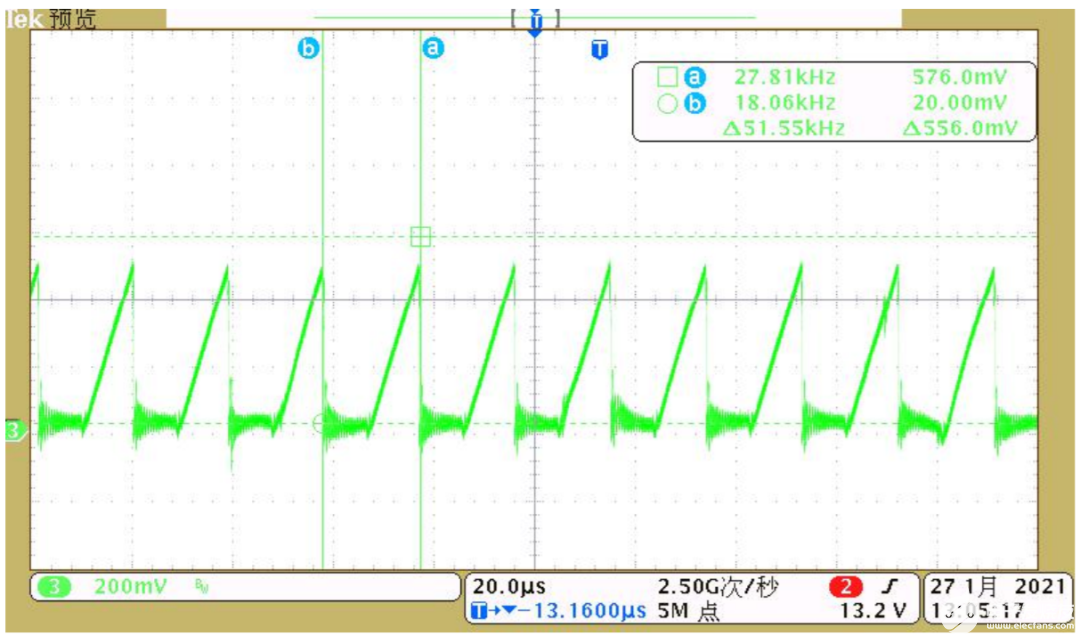The height and width of the screenshot is (636, 1080).
Task: Click the 20.0µs timebase readout
Action: point(509,587)
